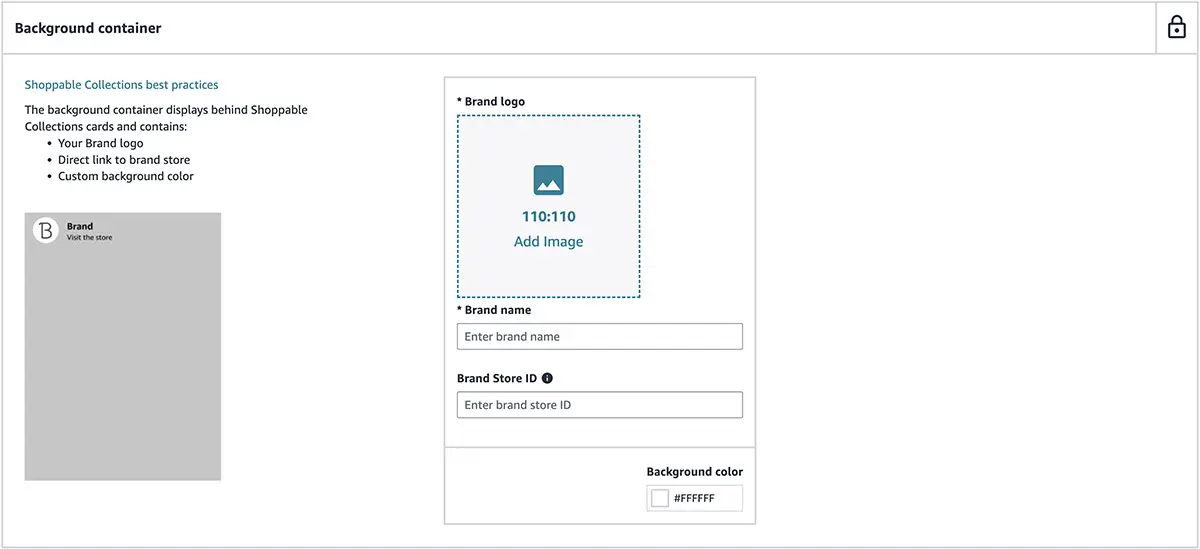Click the 110:110 image ratio text
This screenshot has height=549, width=1200.
548,216
